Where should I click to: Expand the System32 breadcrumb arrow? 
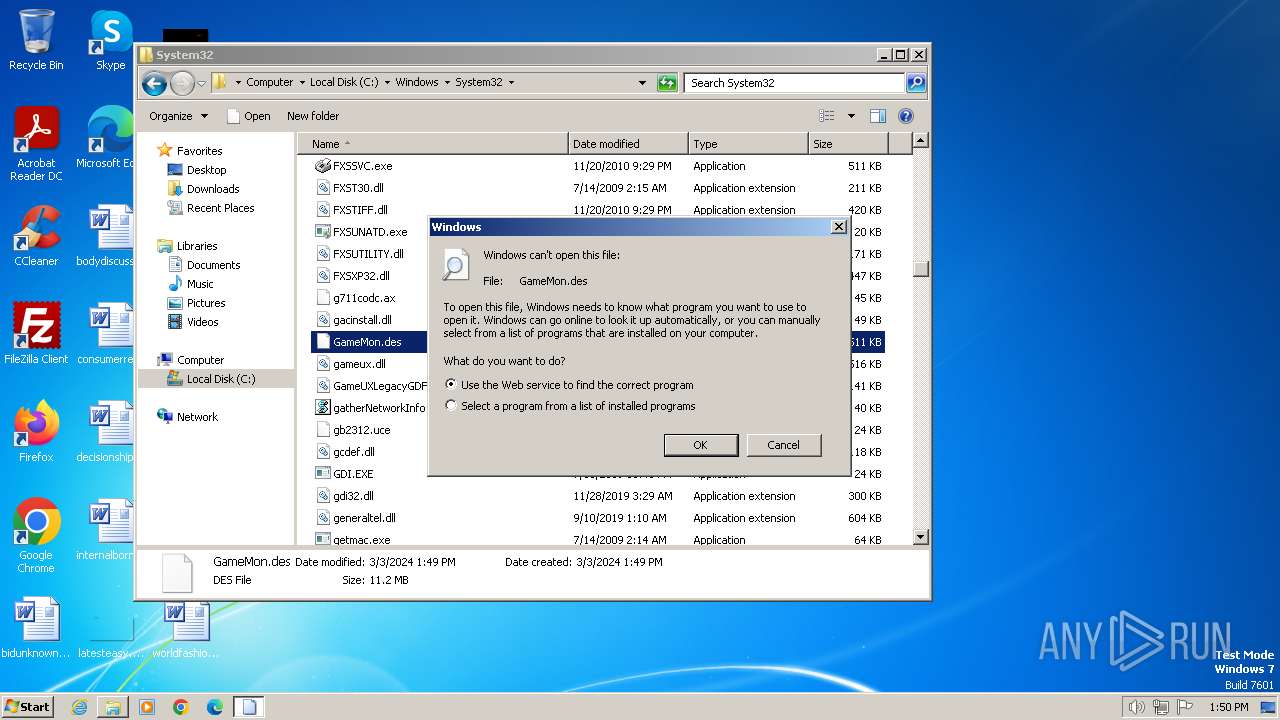(x=511, y=83)
